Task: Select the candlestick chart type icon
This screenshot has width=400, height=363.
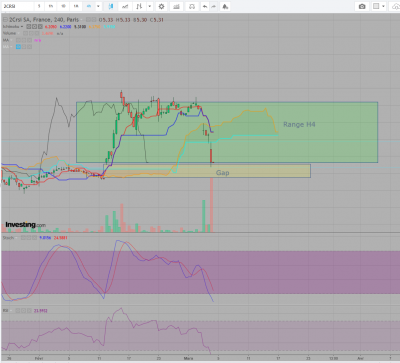Action: pos(111,6)
